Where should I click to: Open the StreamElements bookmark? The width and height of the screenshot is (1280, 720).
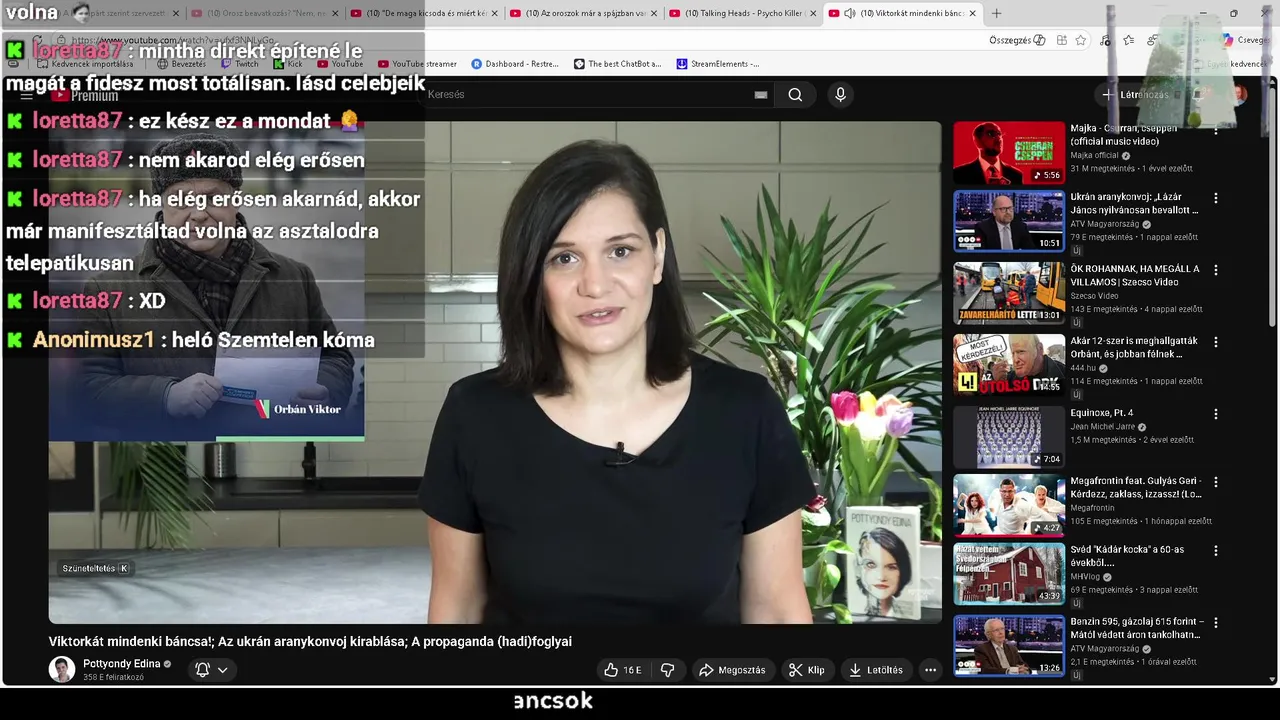[x=718, y=64]
